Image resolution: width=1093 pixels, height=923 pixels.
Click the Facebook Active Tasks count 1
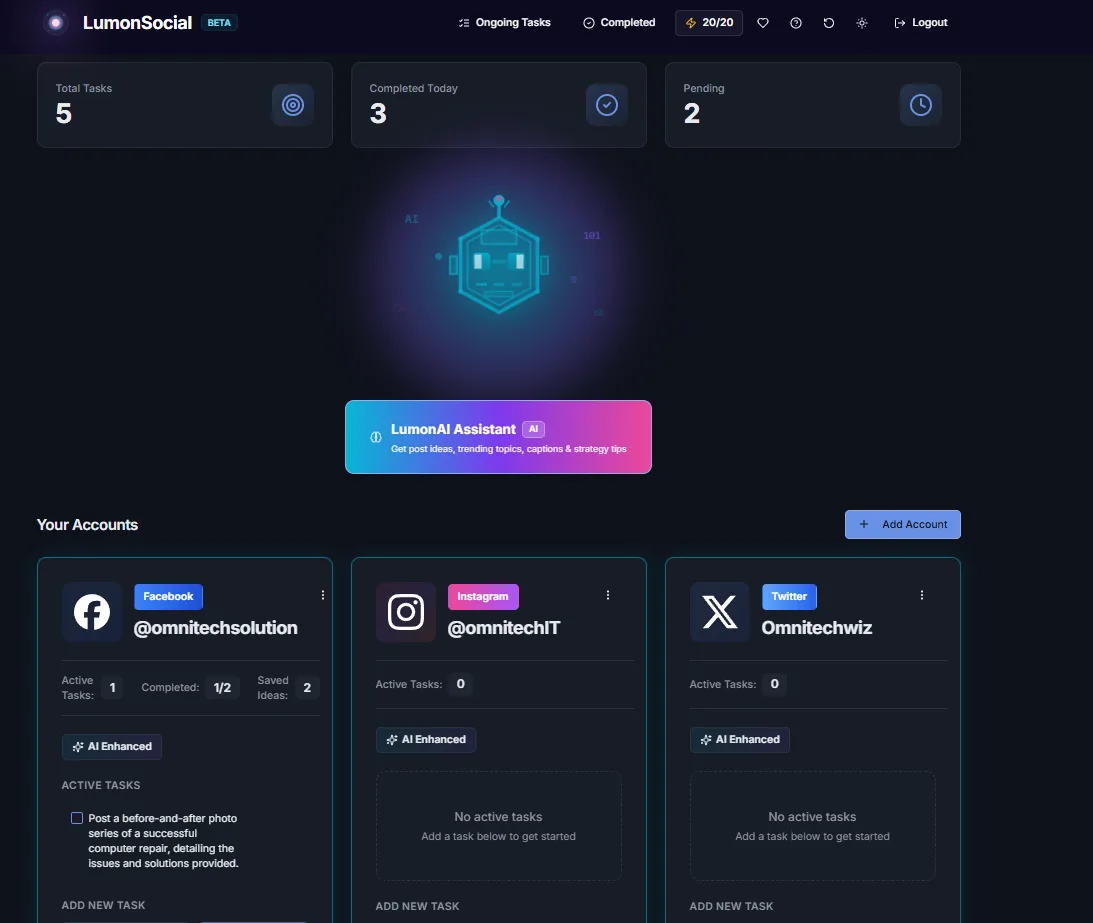pyautogui.click(x=112, y=688)
